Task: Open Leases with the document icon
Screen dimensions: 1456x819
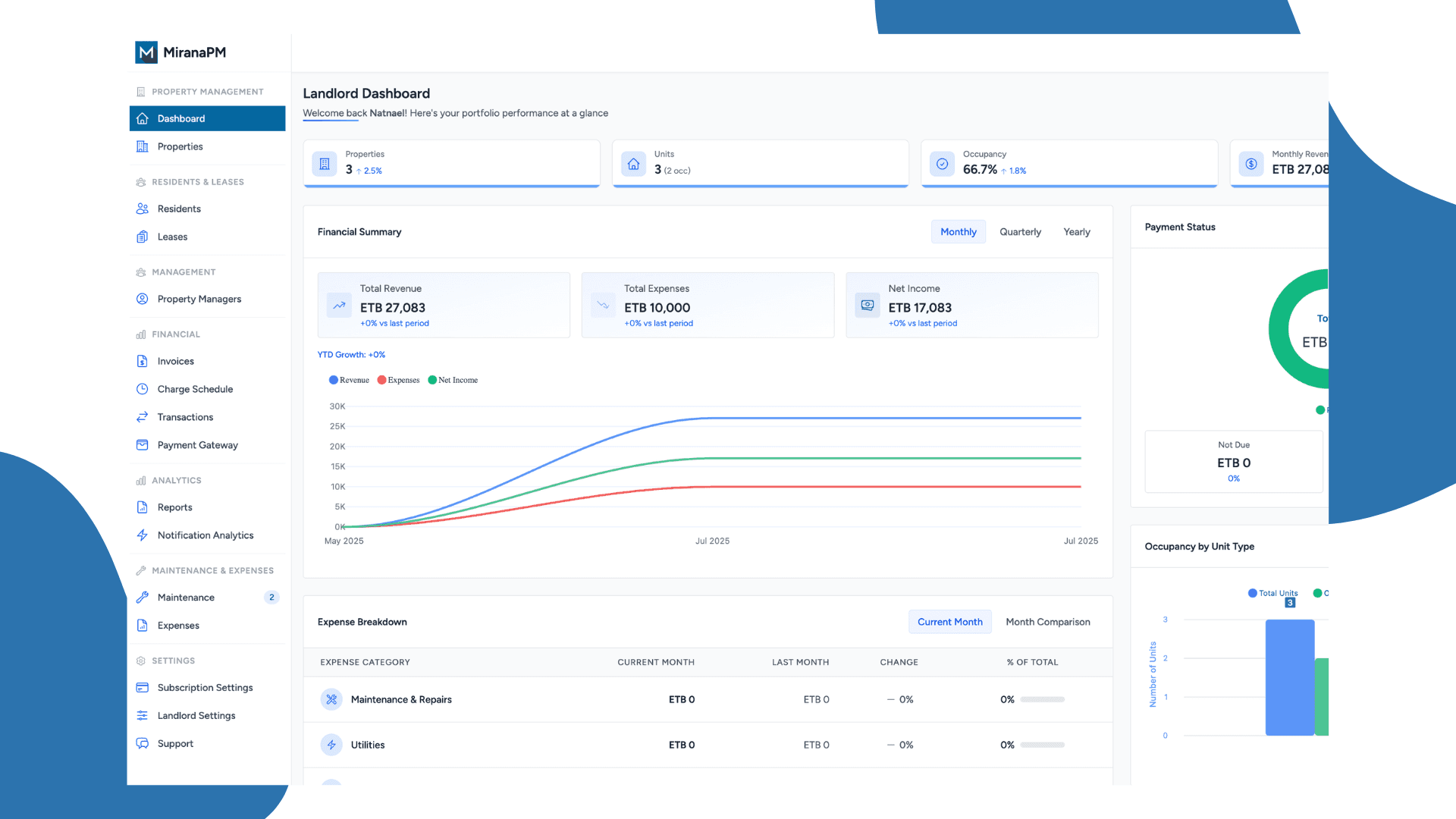Action: coord(143,237)
